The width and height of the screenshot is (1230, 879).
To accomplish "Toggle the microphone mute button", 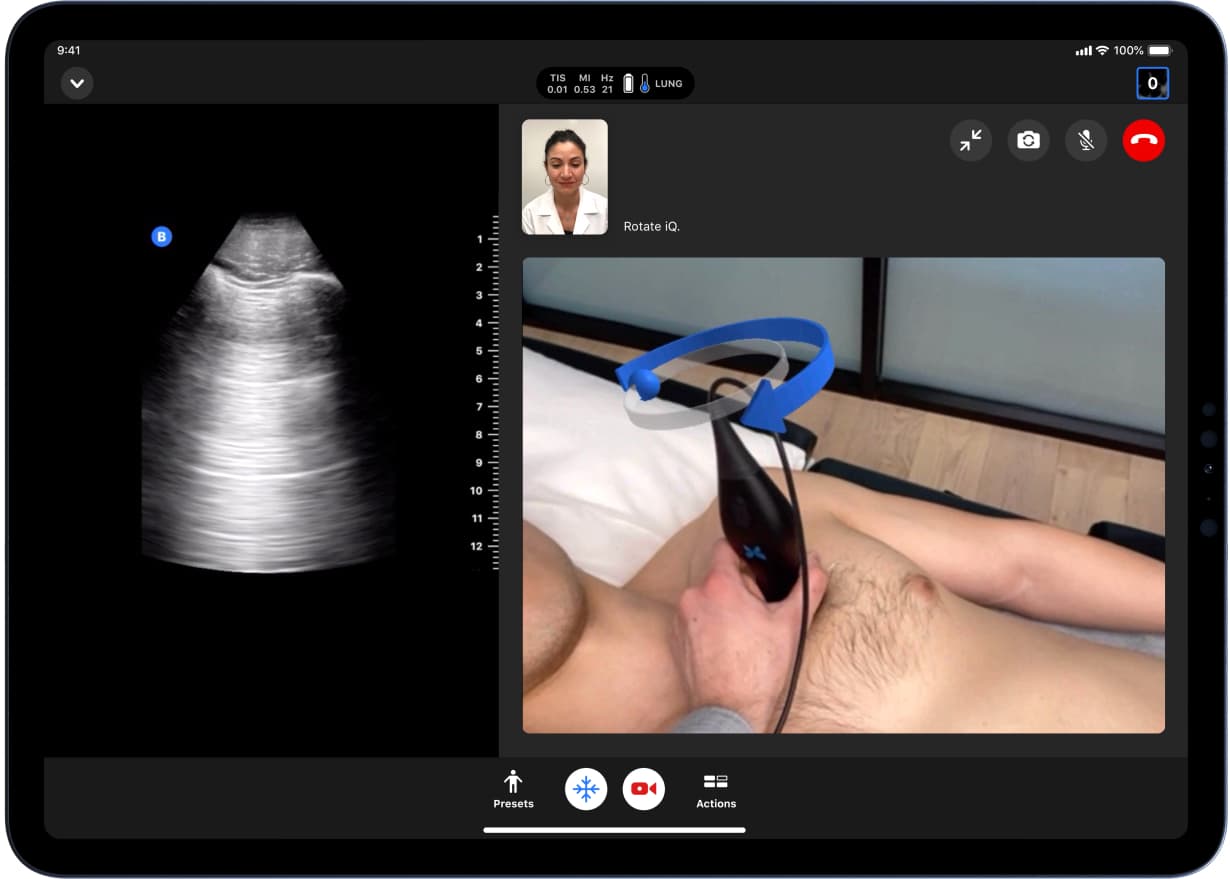I will 1086,141.
